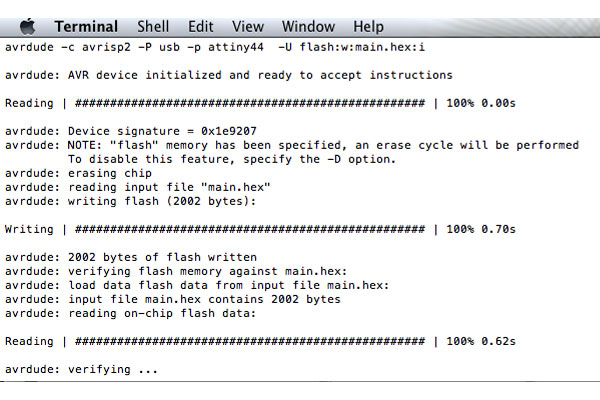600x400 pixels.
Task: Open the Shell menu
Action: click(x=153, y=27)
